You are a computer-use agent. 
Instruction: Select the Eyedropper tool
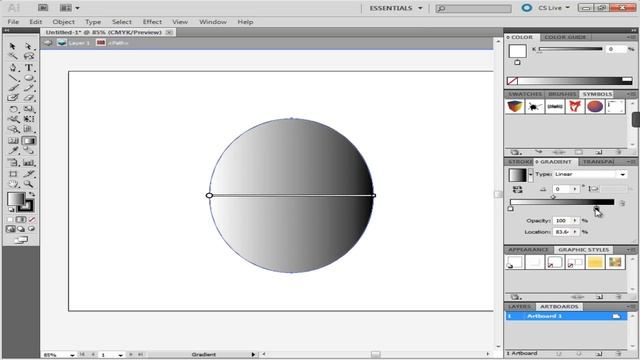(x=13, y=151)
